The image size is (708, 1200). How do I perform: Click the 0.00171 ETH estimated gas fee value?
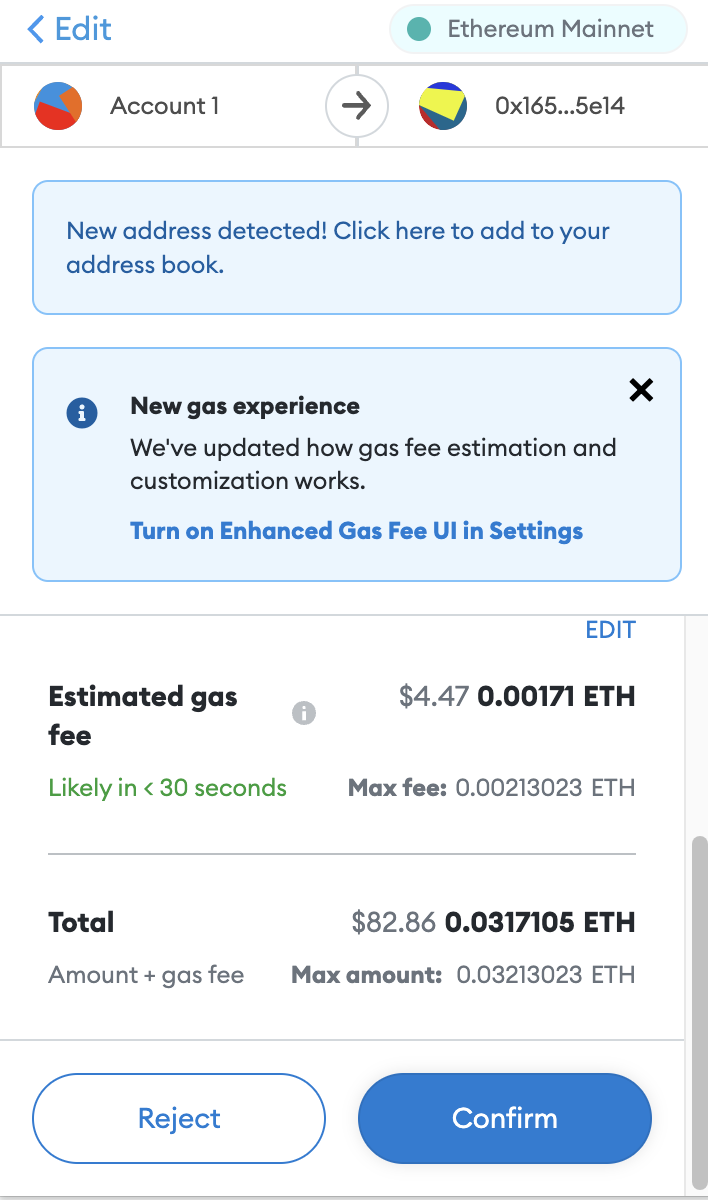tap(556, 696)
